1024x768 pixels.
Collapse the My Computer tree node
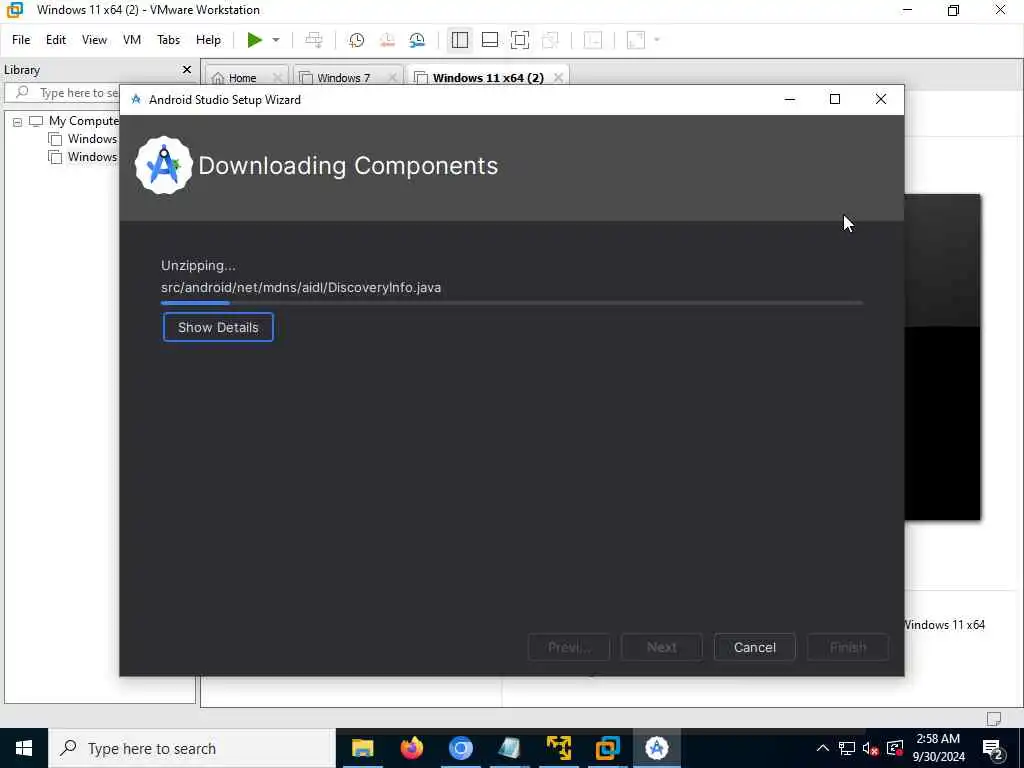pos(18,121)
